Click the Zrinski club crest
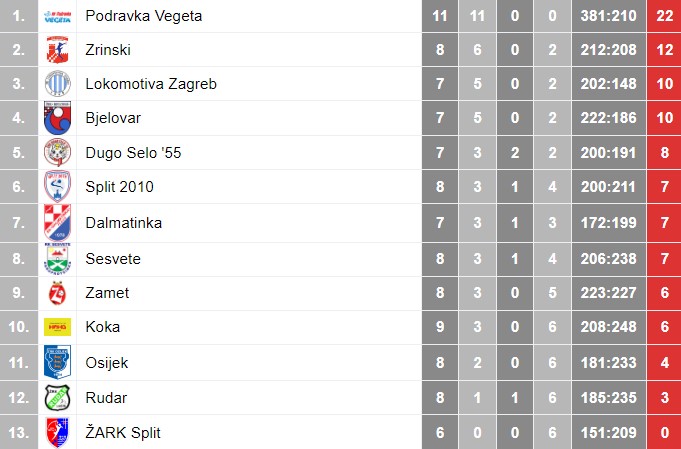681x449 pixels. tap(57, 50)
